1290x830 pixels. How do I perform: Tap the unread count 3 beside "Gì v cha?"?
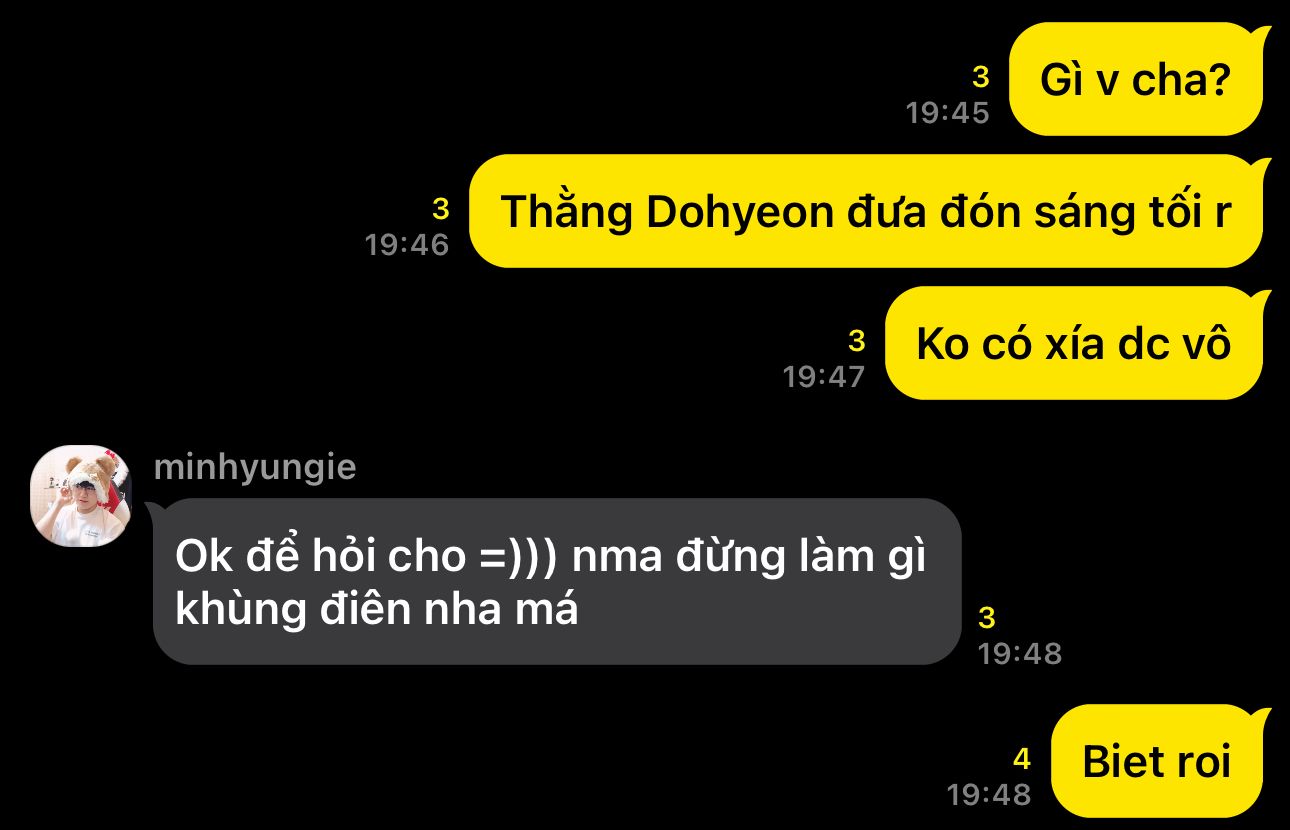[980, 77]
